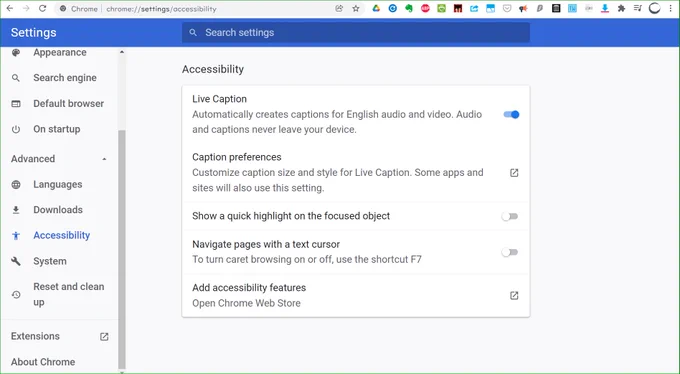Open Appearance settings
680x374 pixels.
point(60,52)
